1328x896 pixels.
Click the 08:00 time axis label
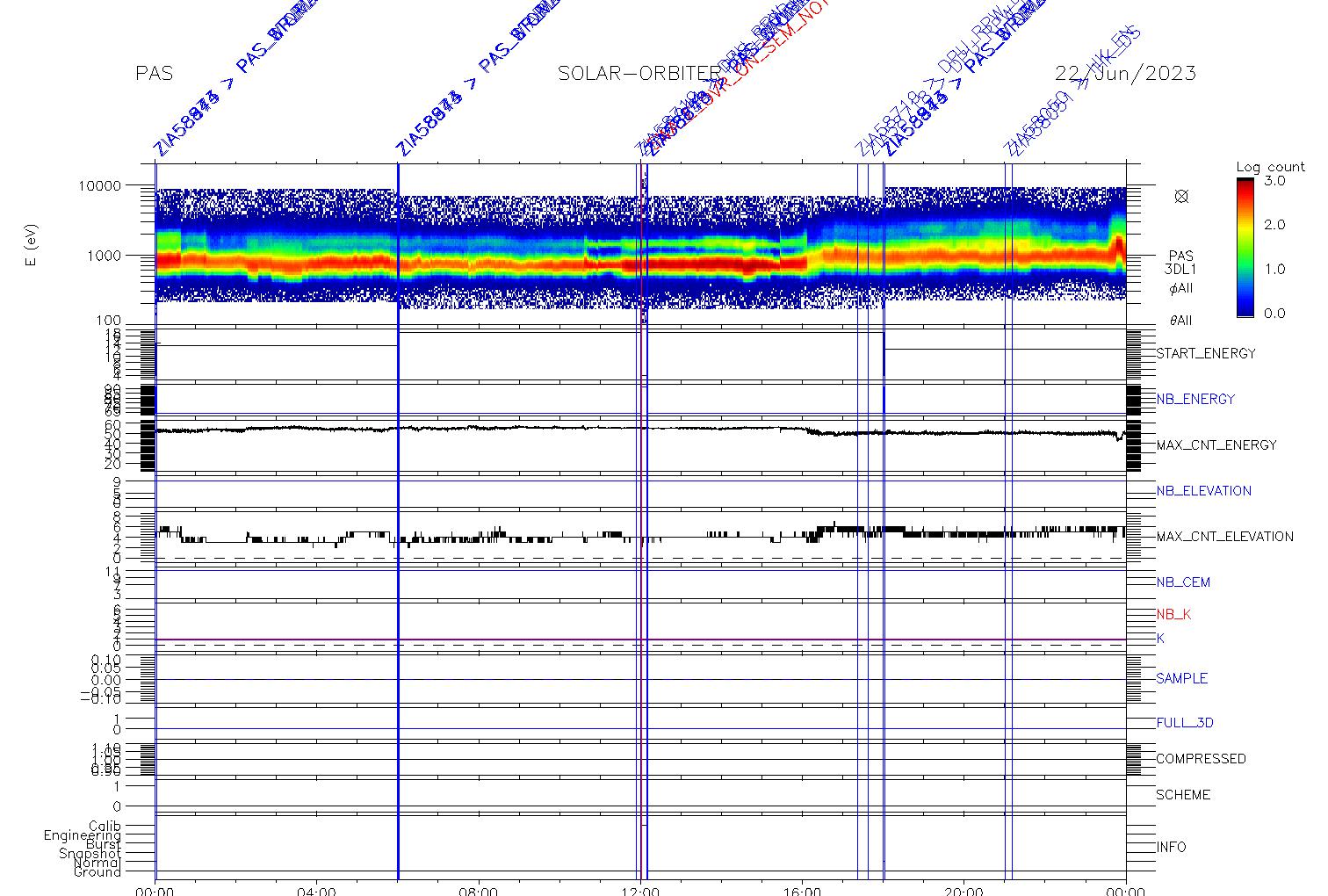pos(479,891)
